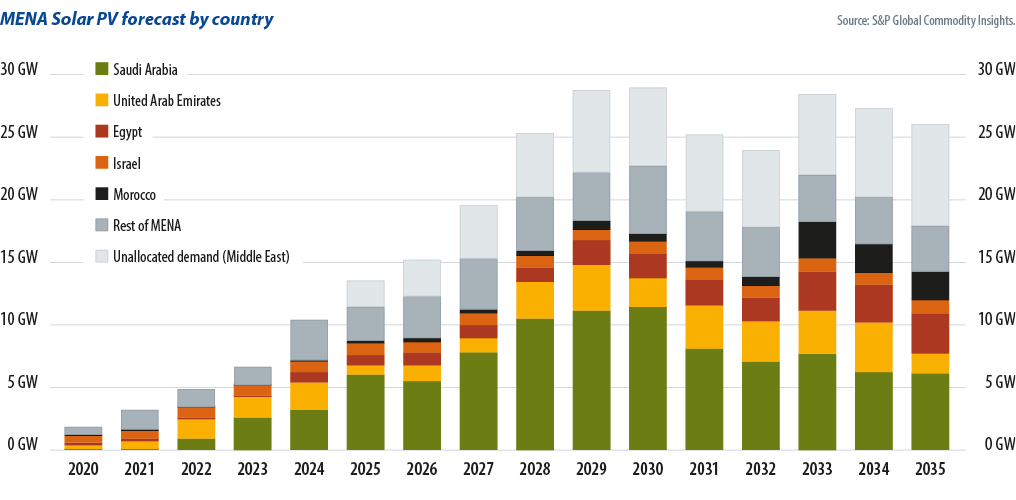This screenshot has width=1016, height=500.
Task: Click the dark red Egypt segment in the 2035 bar
Action: tap(929, 333)
